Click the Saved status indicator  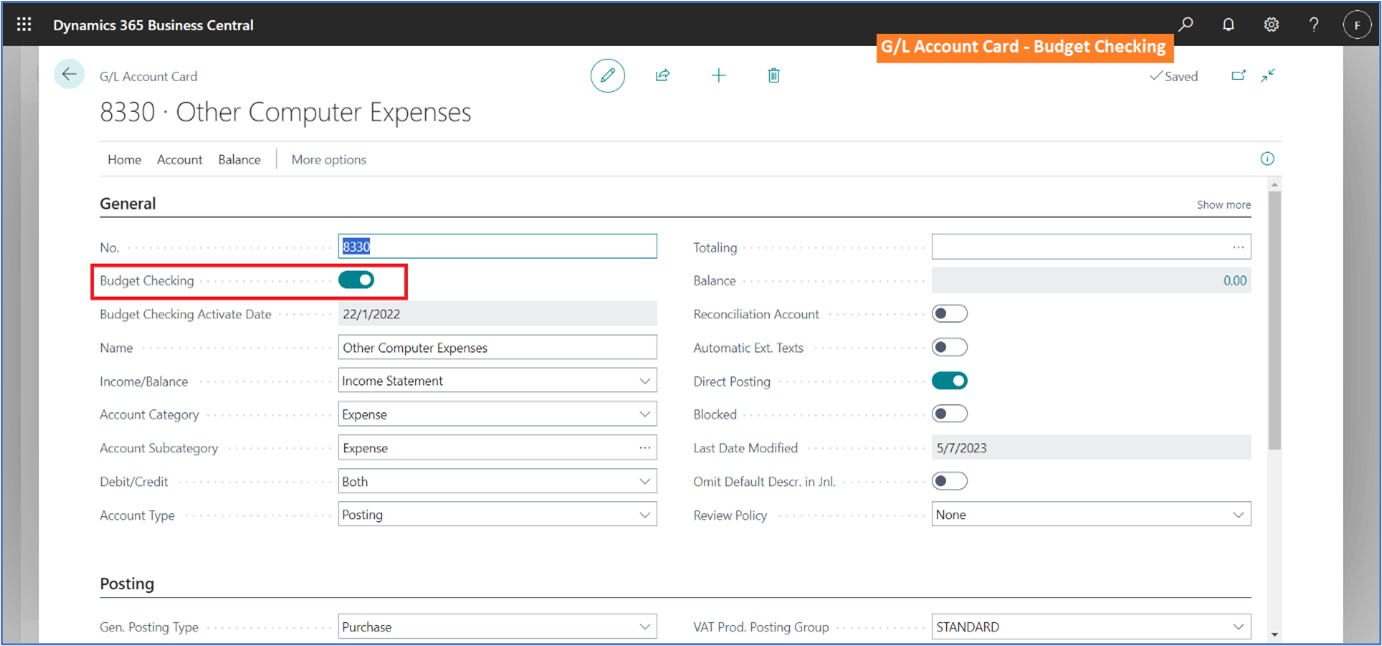pos(1174,76)
